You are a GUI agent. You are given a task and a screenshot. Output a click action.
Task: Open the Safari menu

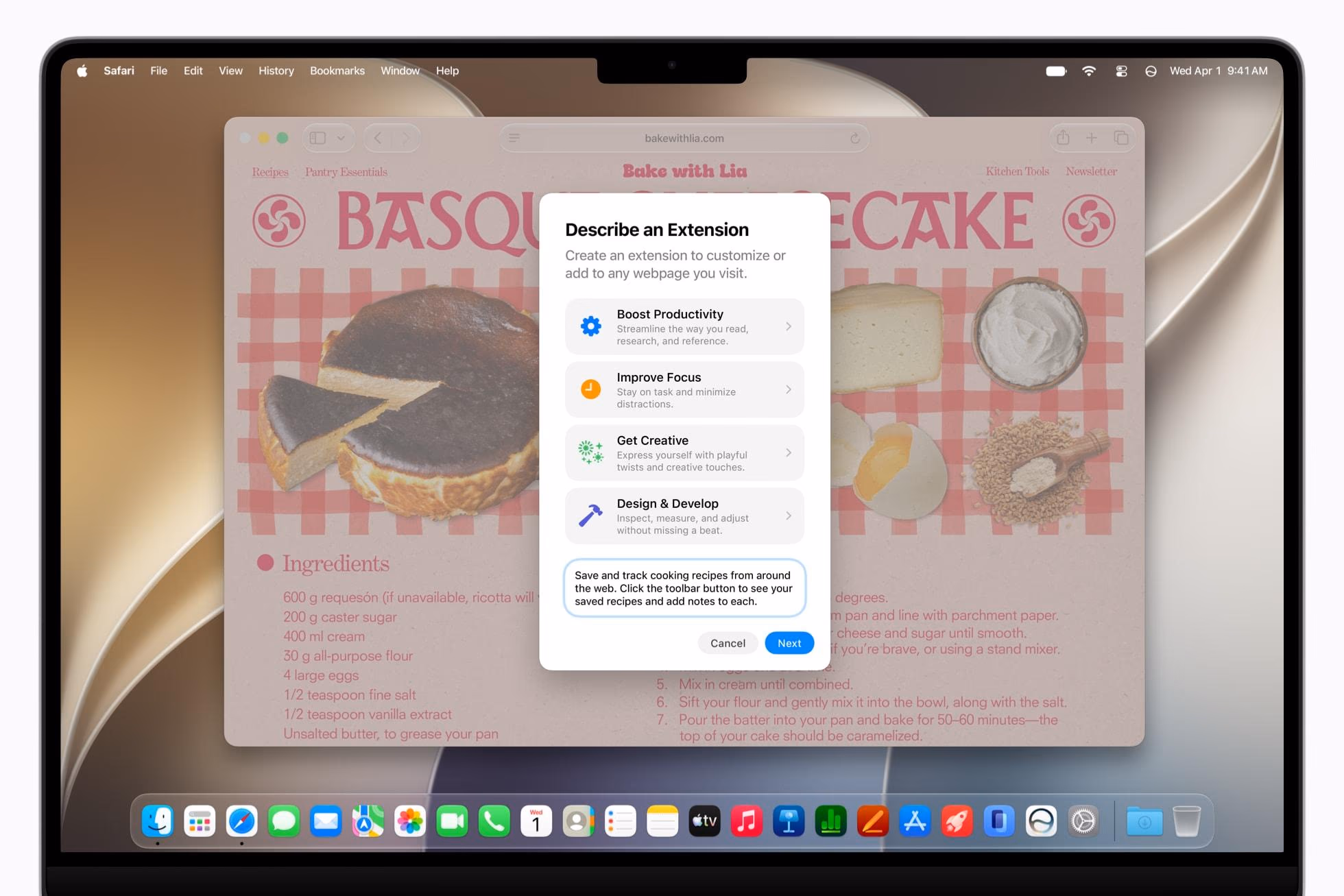pyautogui.click(x=119, y=71)
